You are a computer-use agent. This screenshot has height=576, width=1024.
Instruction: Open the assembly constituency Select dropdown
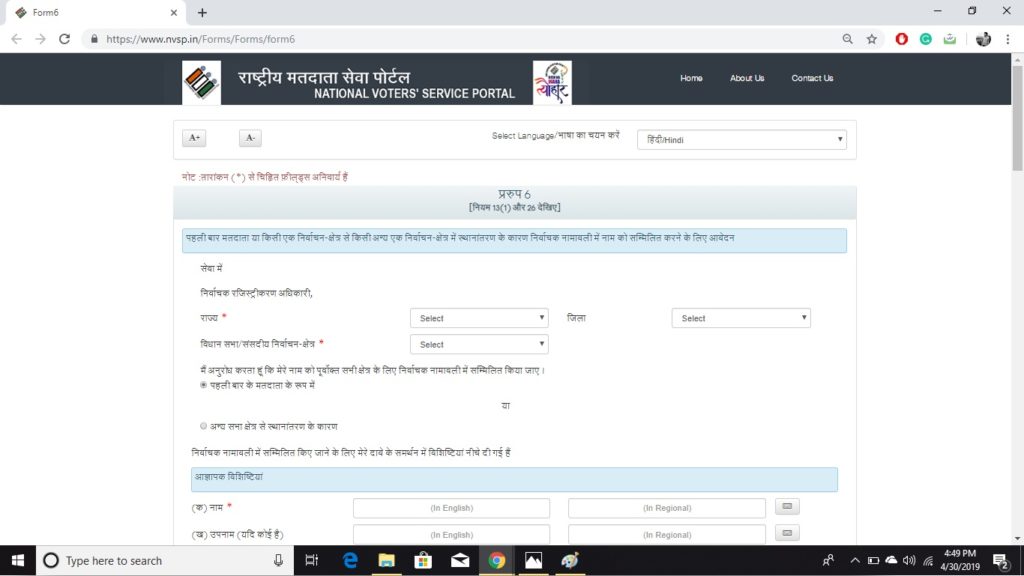coord(479,344)
